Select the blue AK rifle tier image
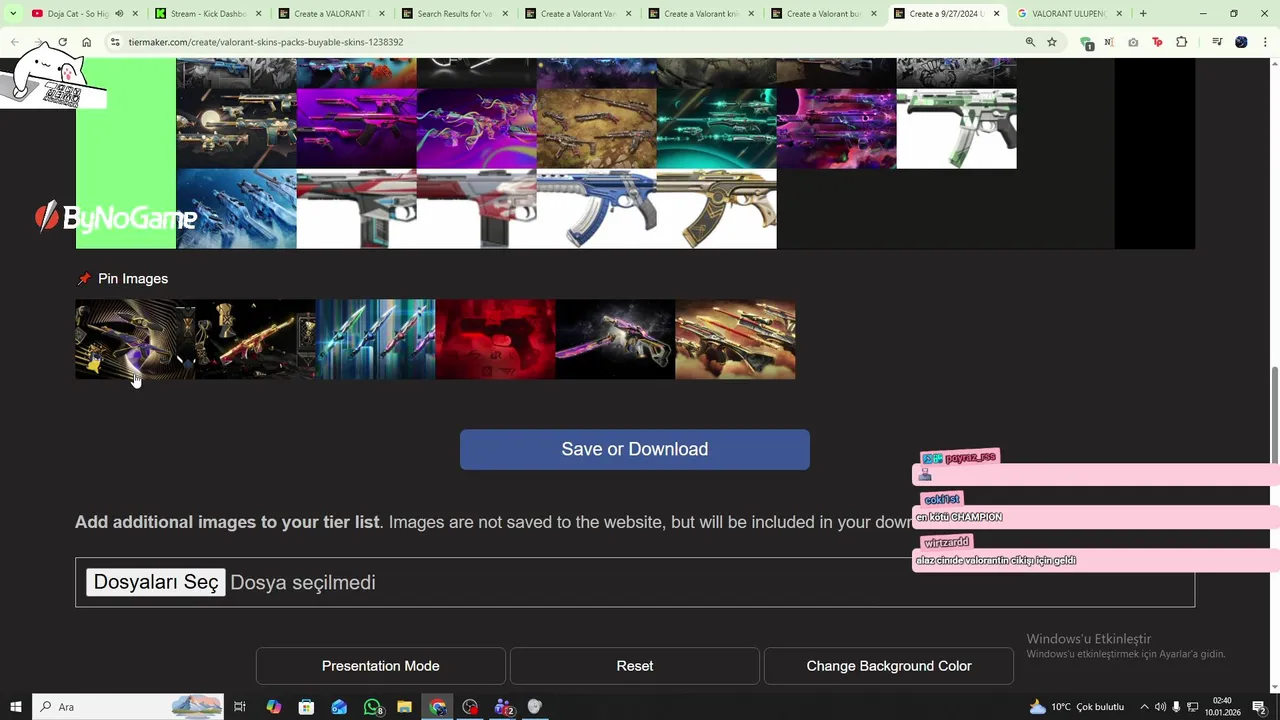 click(x=597, y=209)
